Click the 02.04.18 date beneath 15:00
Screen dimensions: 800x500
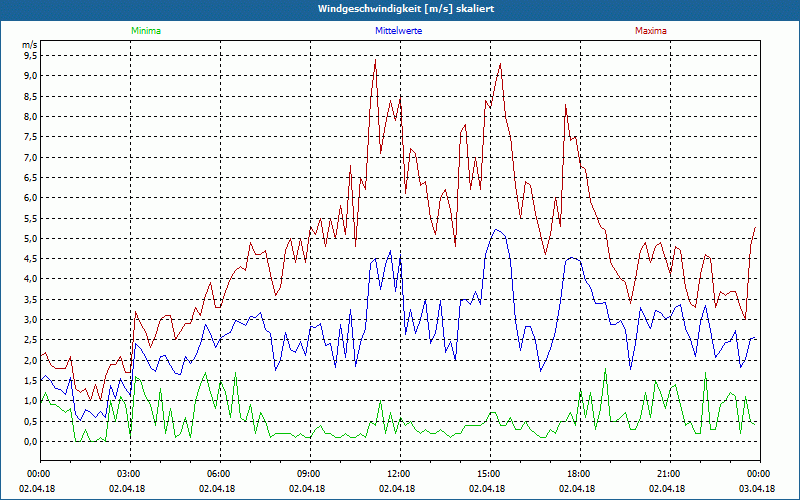pyautogui.click(x=487, y=489)
